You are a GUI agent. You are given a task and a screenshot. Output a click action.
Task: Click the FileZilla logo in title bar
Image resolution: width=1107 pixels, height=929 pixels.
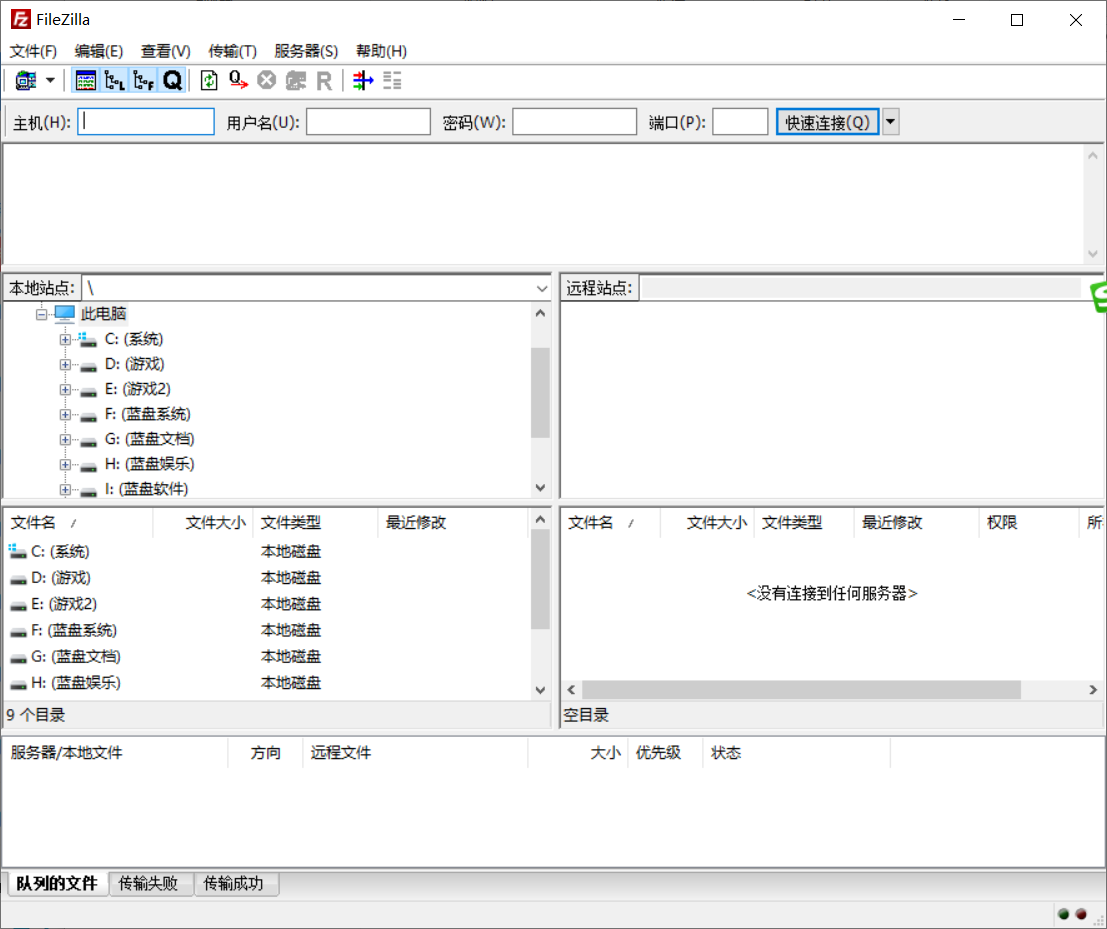[20, 19]
